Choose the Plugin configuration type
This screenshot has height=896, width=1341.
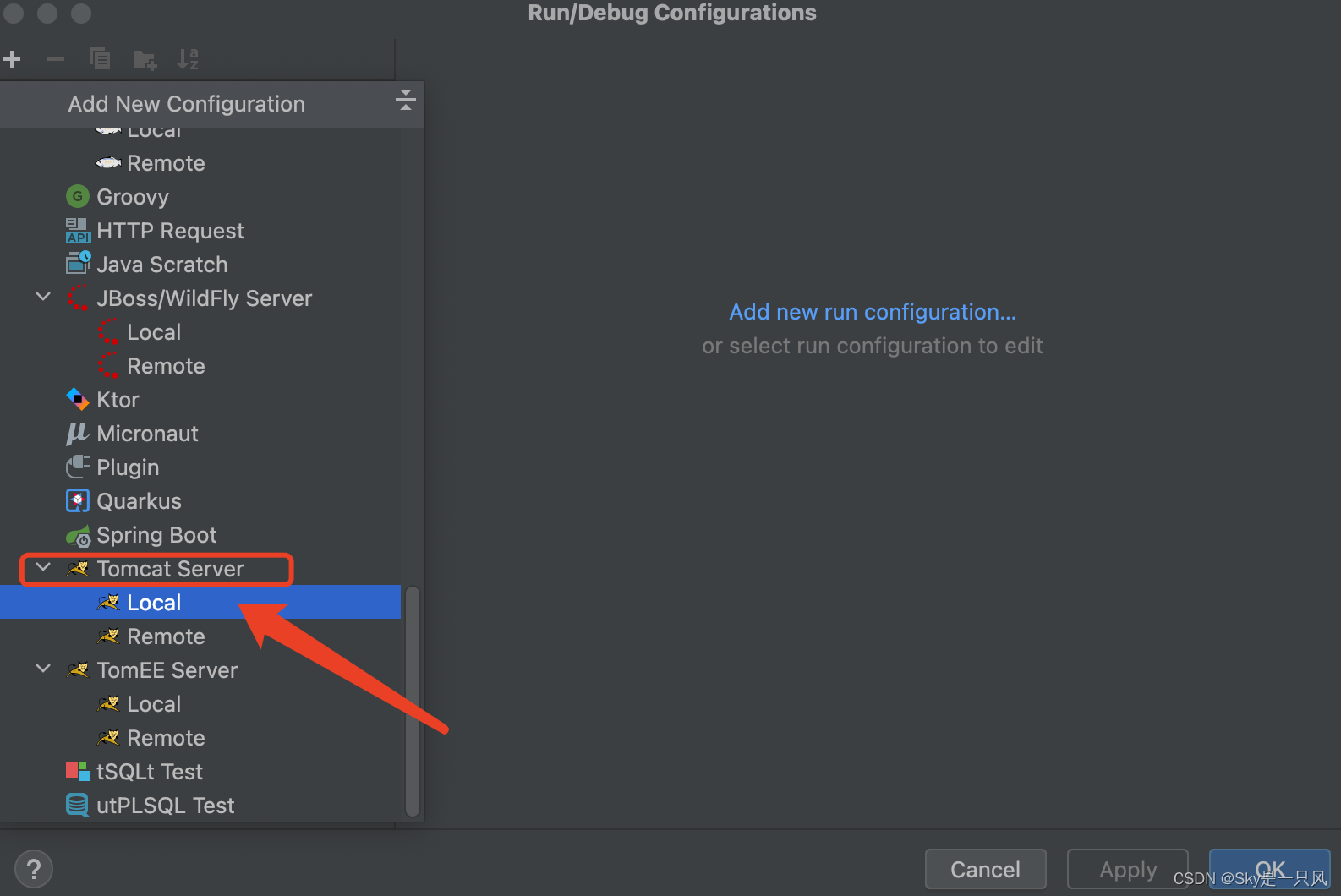[x=200, y=467]
